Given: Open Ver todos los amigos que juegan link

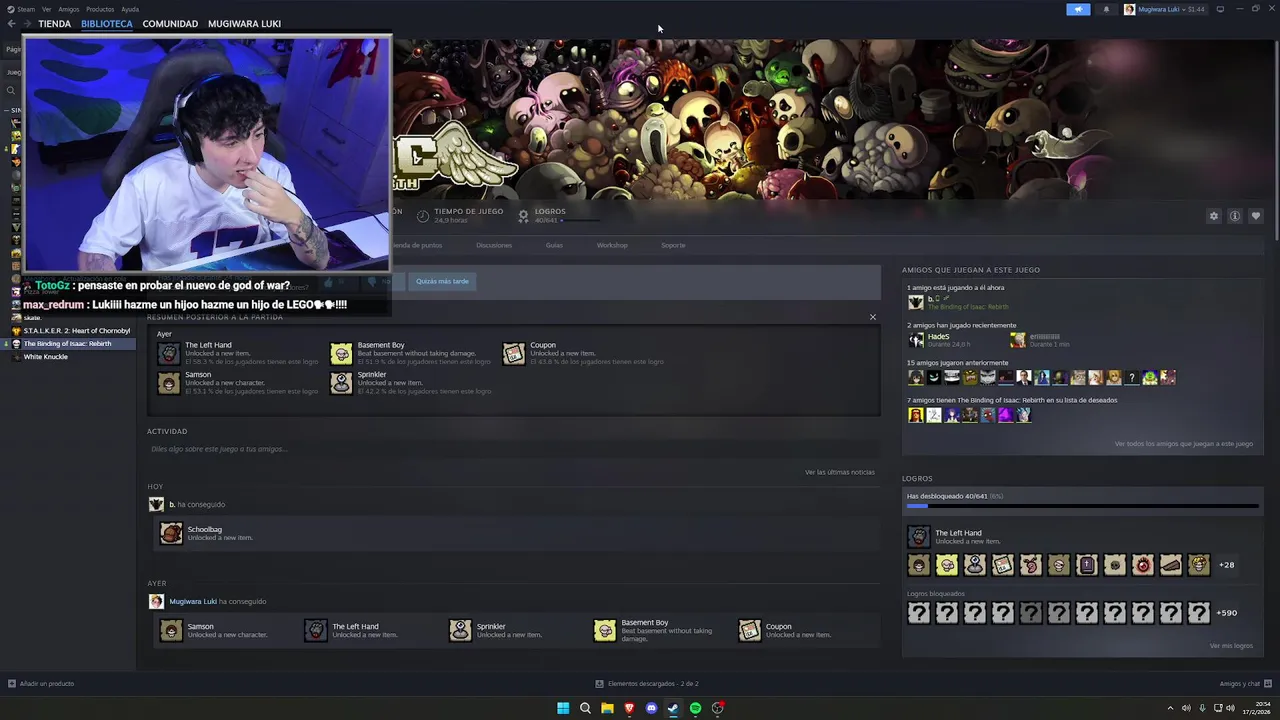Looking at the screenshot, I should click(x=1183, y=444).
